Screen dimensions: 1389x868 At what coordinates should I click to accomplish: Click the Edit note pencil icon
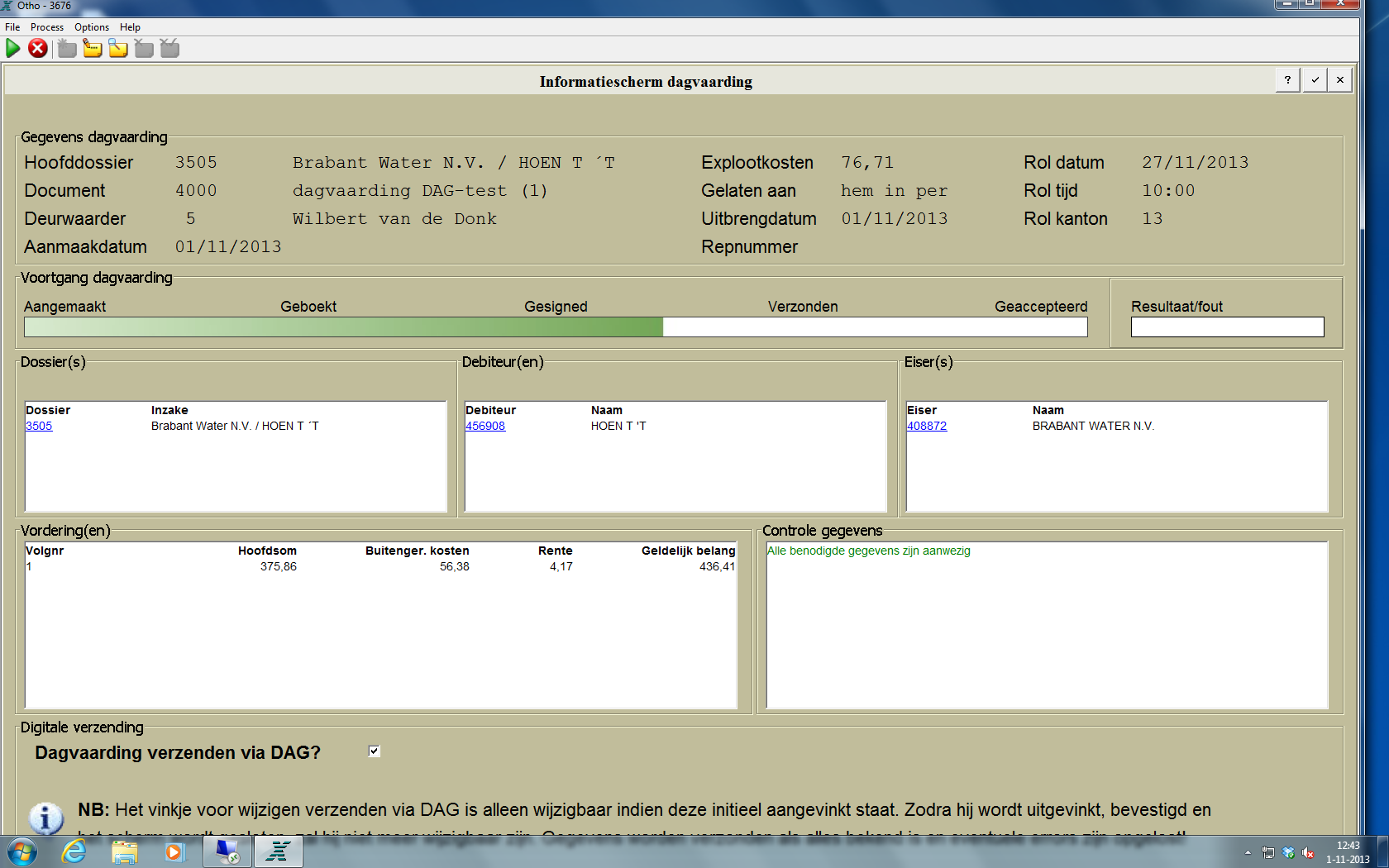coord(93,49)
